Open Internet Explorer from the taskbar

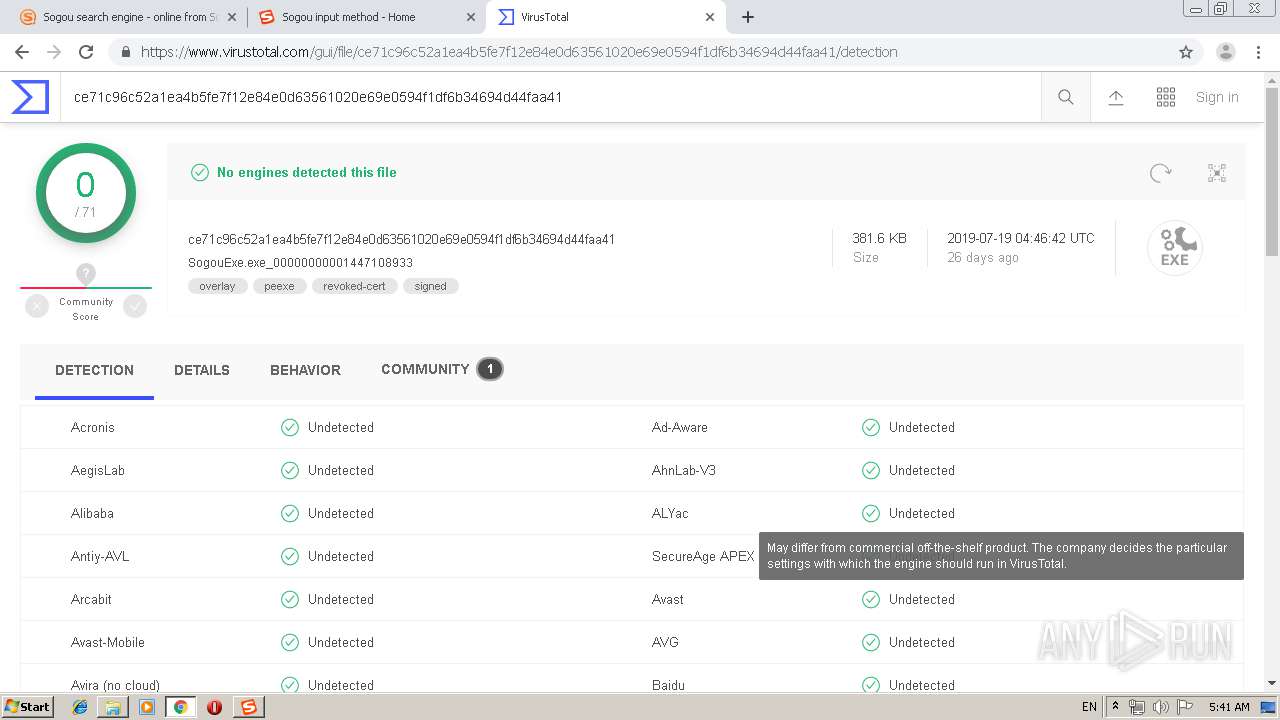pyautogui.click(x=80, y=707)
